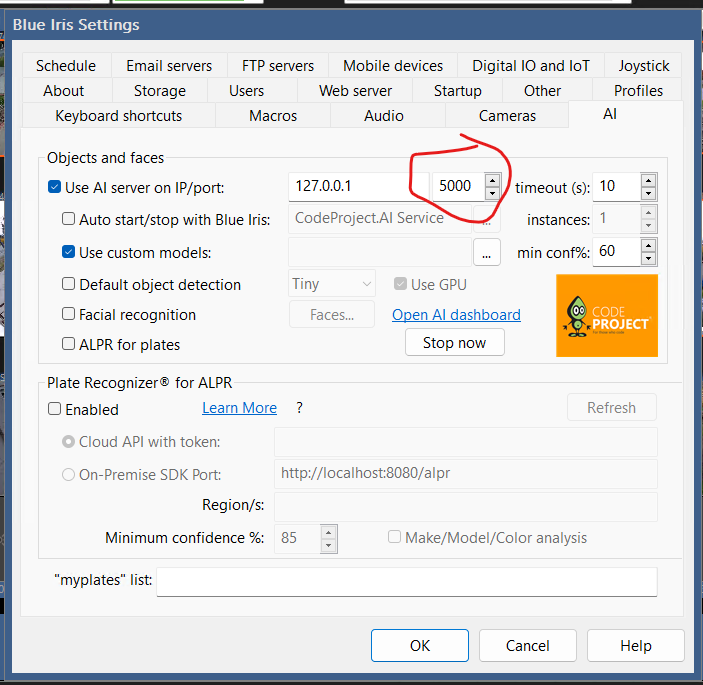Increase the min conf% value
The width and height of the screenshot is (703, 685).
(x=648, y=246)
